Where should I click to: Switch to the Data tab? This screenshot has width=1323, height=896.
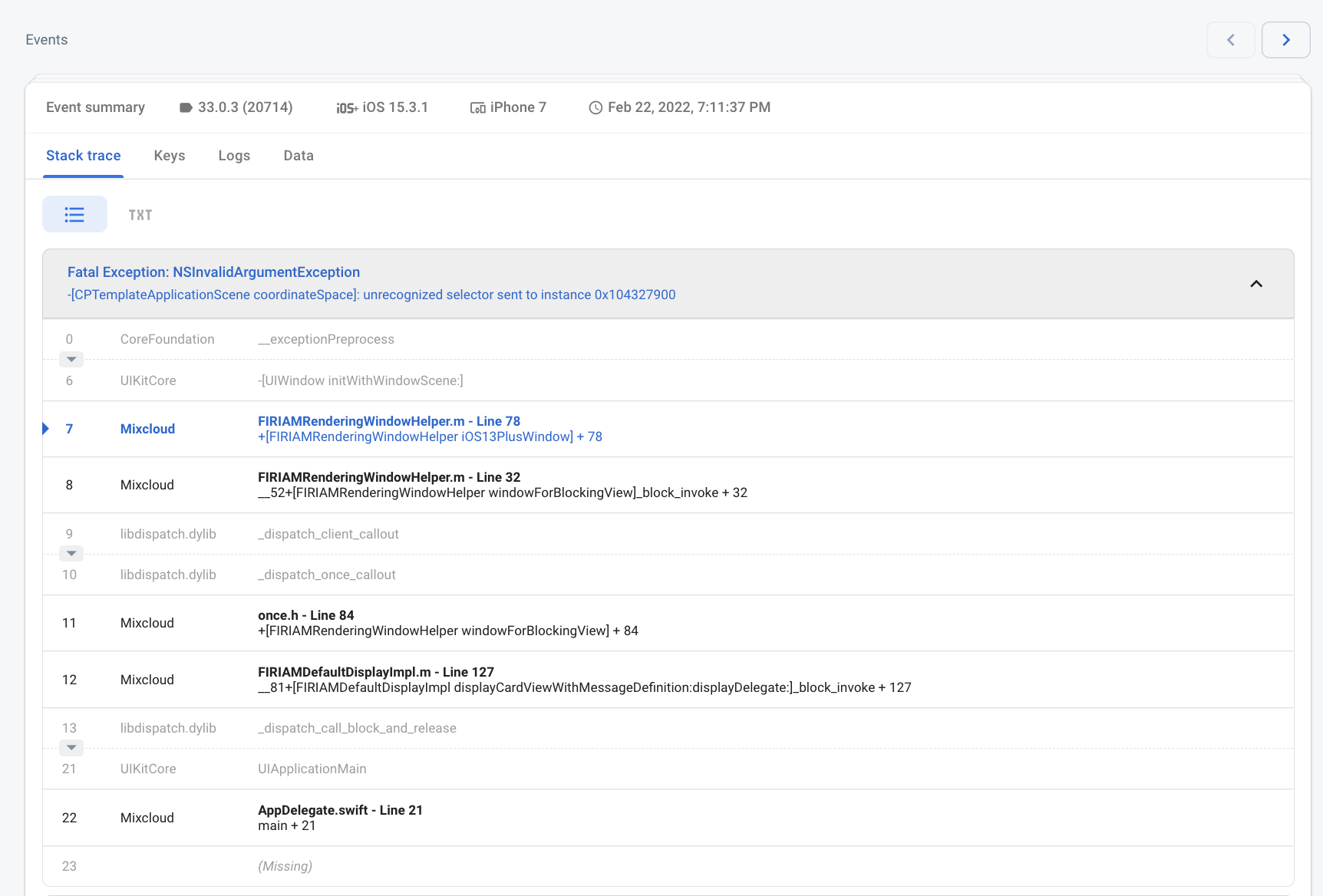[298, 156]
